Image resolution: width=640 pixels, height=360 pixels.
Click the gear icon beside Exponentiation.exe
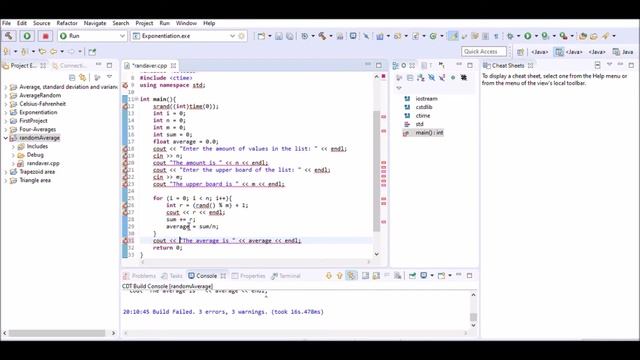point(242,36)
